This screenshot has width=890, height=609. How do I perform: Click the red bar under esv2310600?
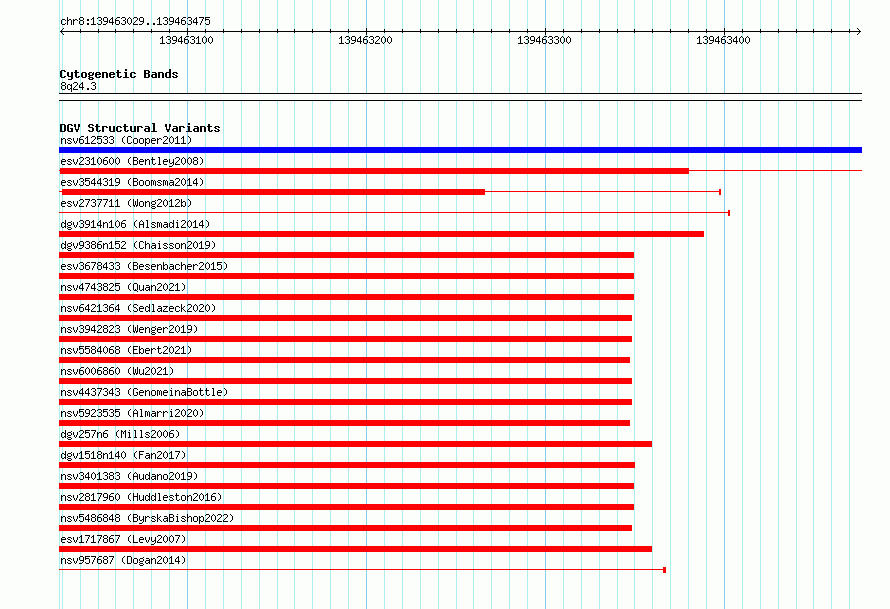coord(374,171)
